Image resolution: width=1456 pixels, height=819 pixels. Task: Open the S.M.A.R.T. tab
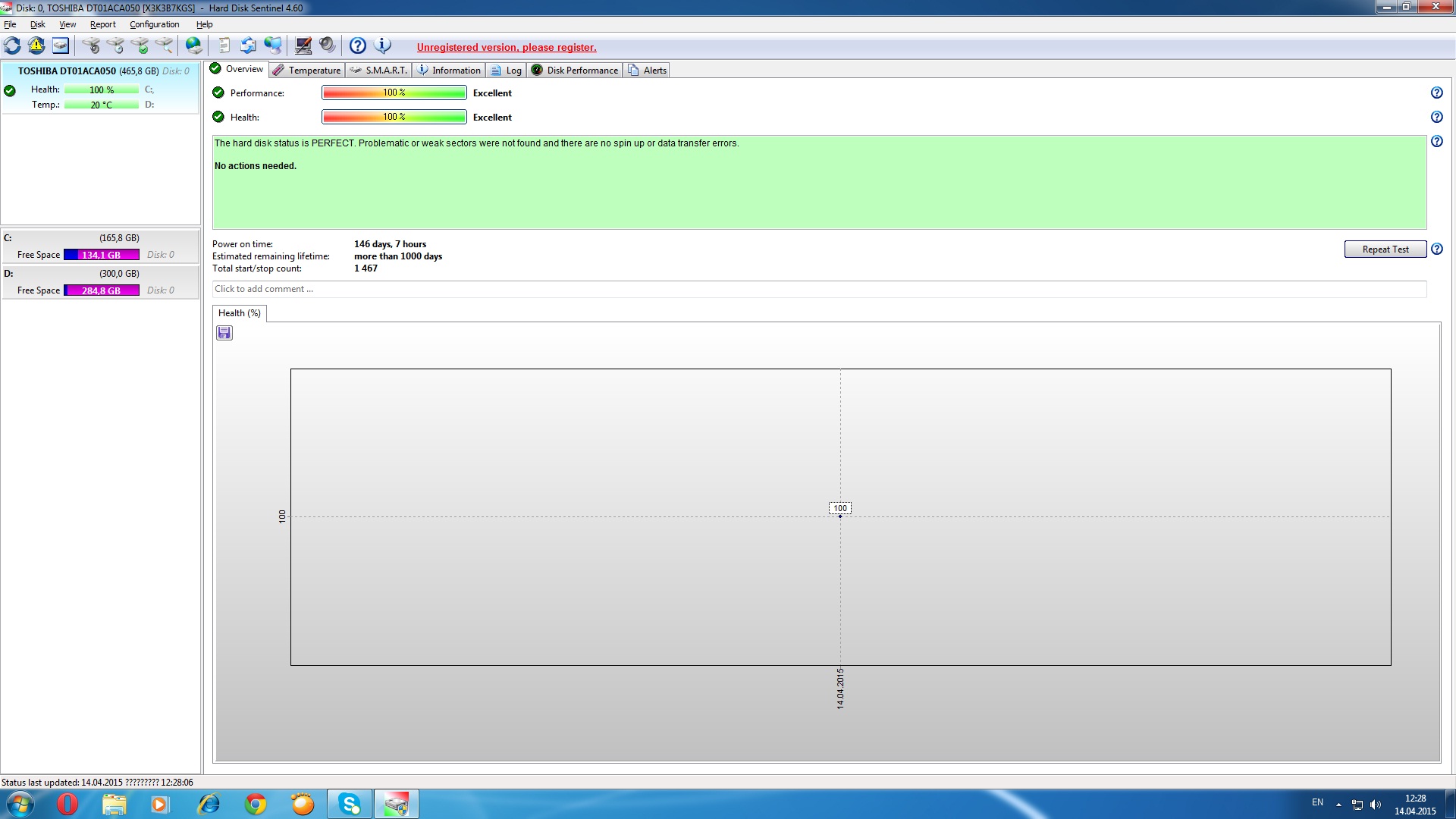click(x=379, y=71)
